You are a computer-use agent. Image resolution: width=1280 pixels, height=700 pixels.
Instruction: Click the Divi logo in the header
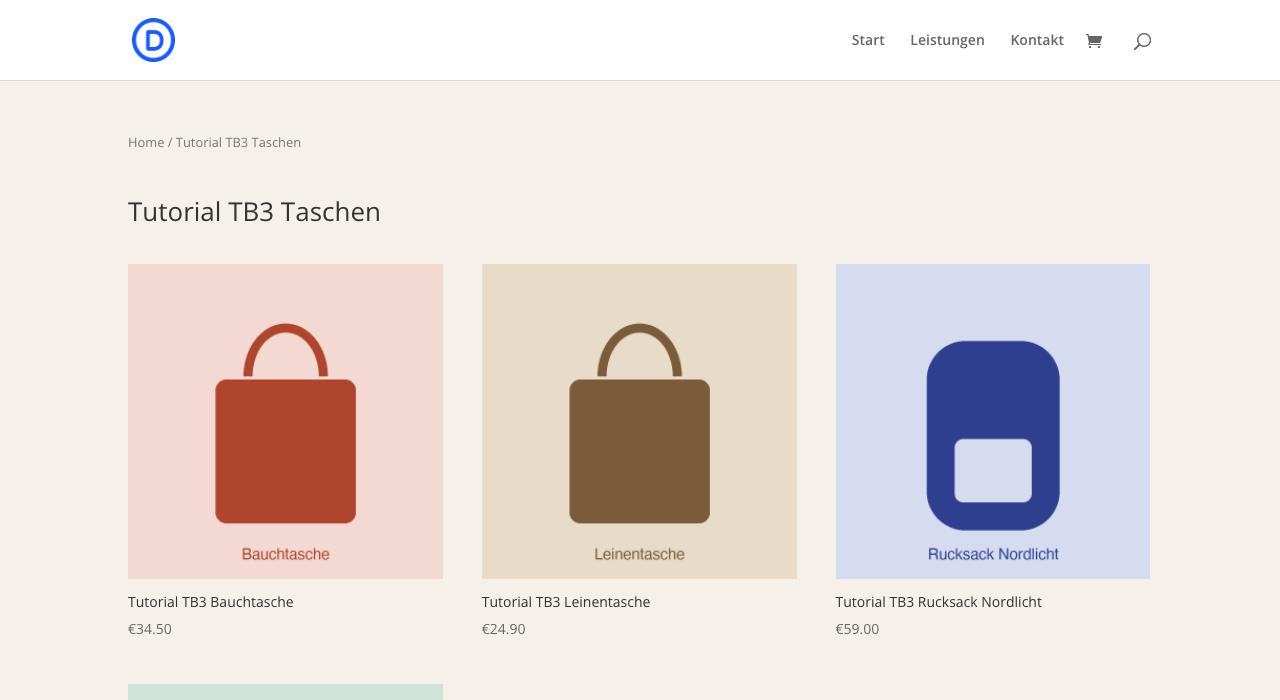(153, 40)
